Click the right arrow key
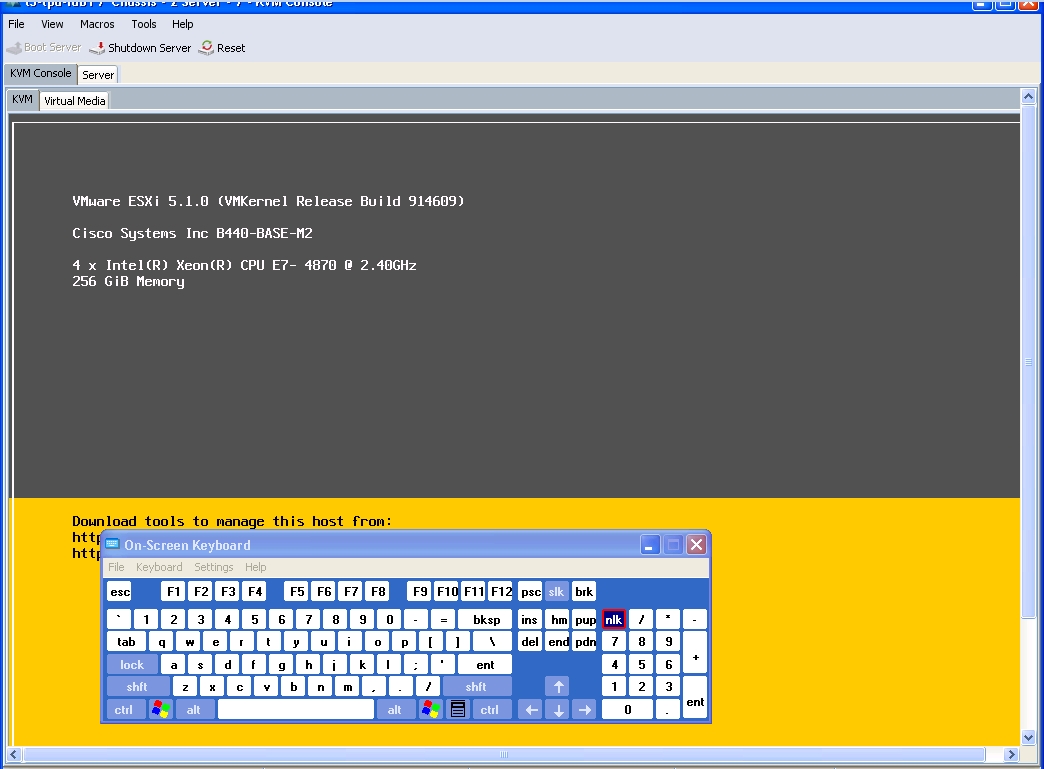This screenshot has height=769, width=1044. [585, 710]
